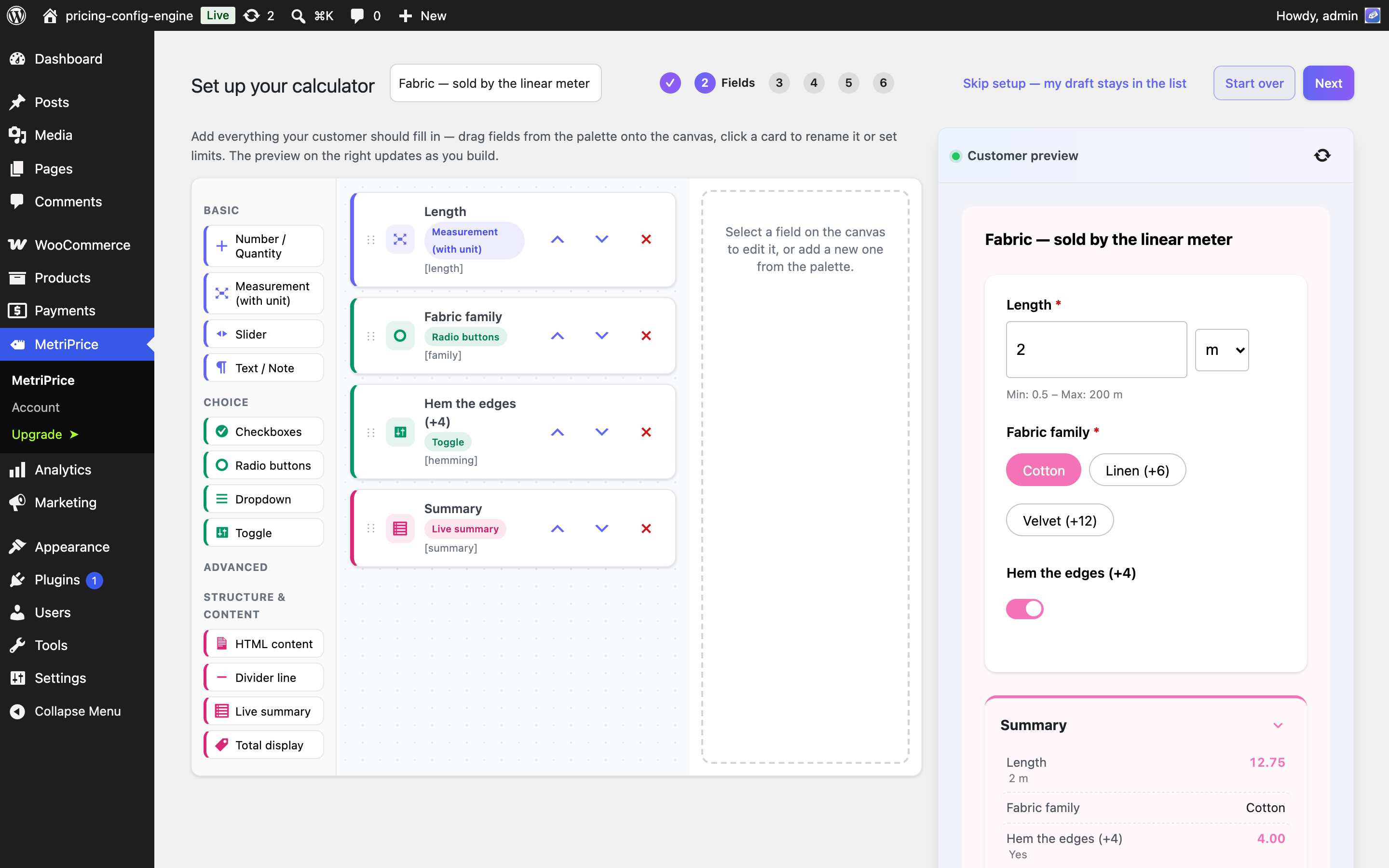Open the New content menu
The width and height of the screenshot is (1389, 868).
[x=422, y=15]
